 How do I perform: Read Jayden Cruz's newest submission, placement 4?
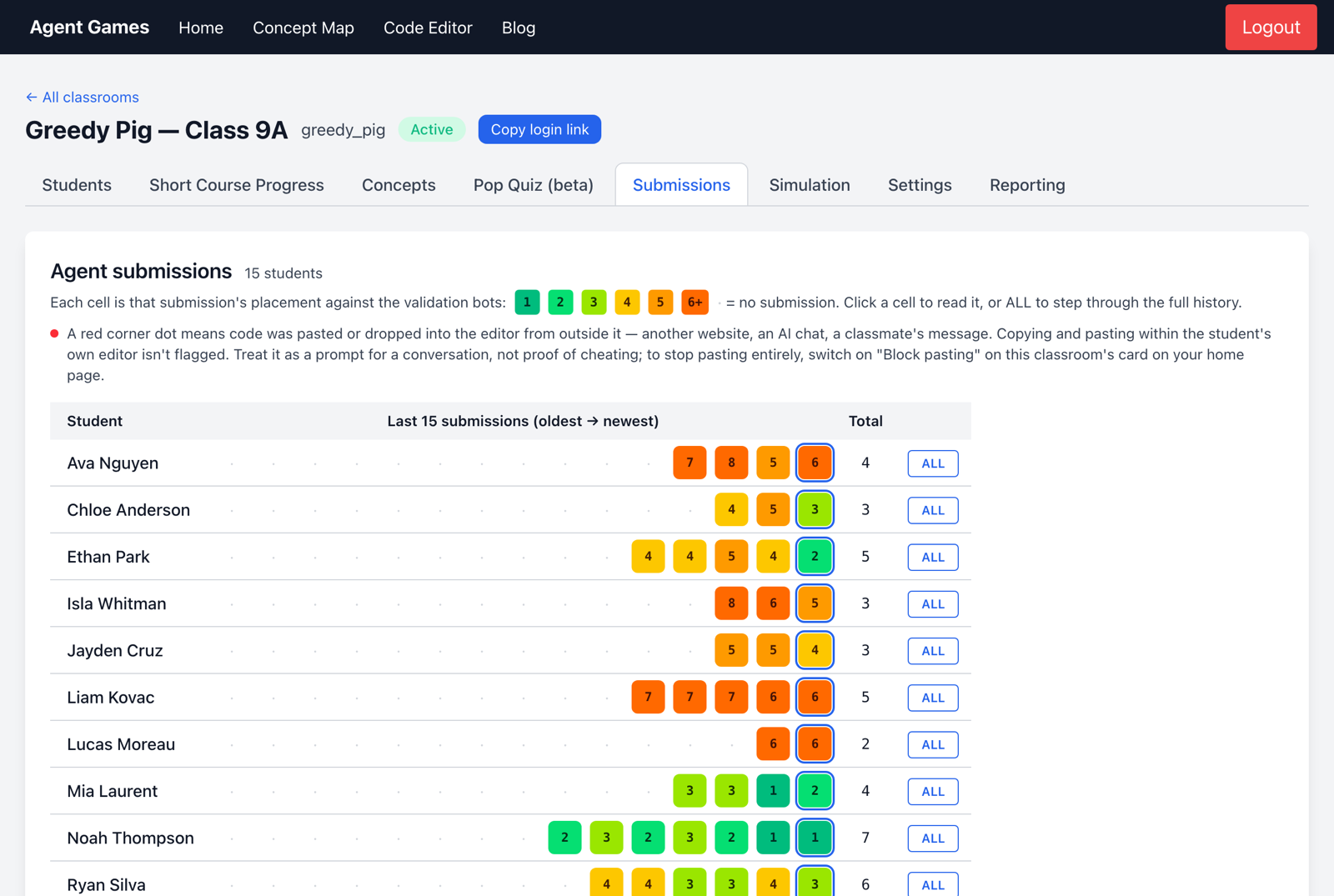pos(815,650)
